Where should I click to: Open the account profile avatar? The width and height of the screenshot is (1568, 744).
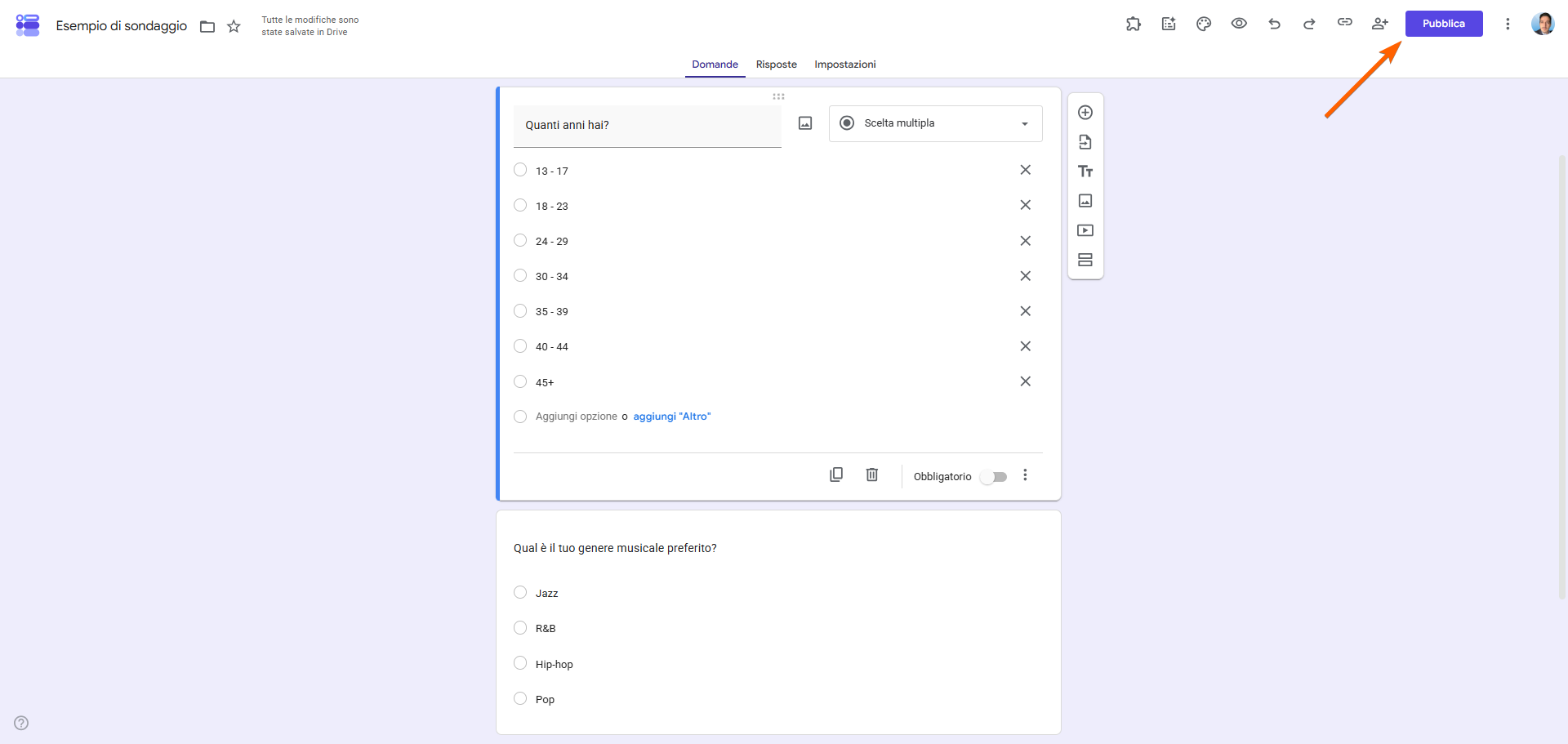[1543, 24]
